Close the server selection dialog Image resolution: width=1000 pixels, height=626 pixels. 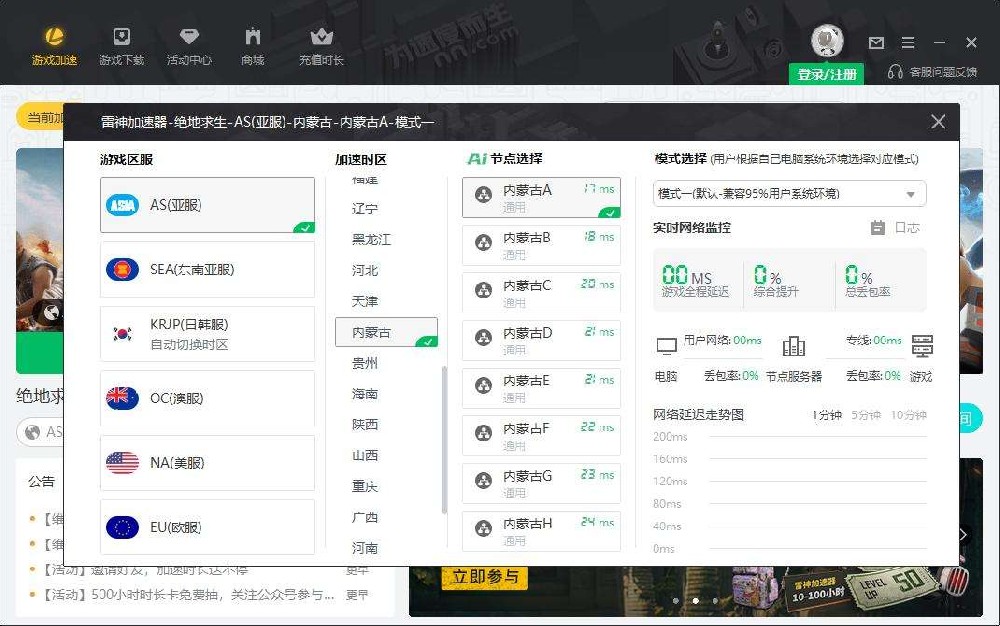point(938,121)
